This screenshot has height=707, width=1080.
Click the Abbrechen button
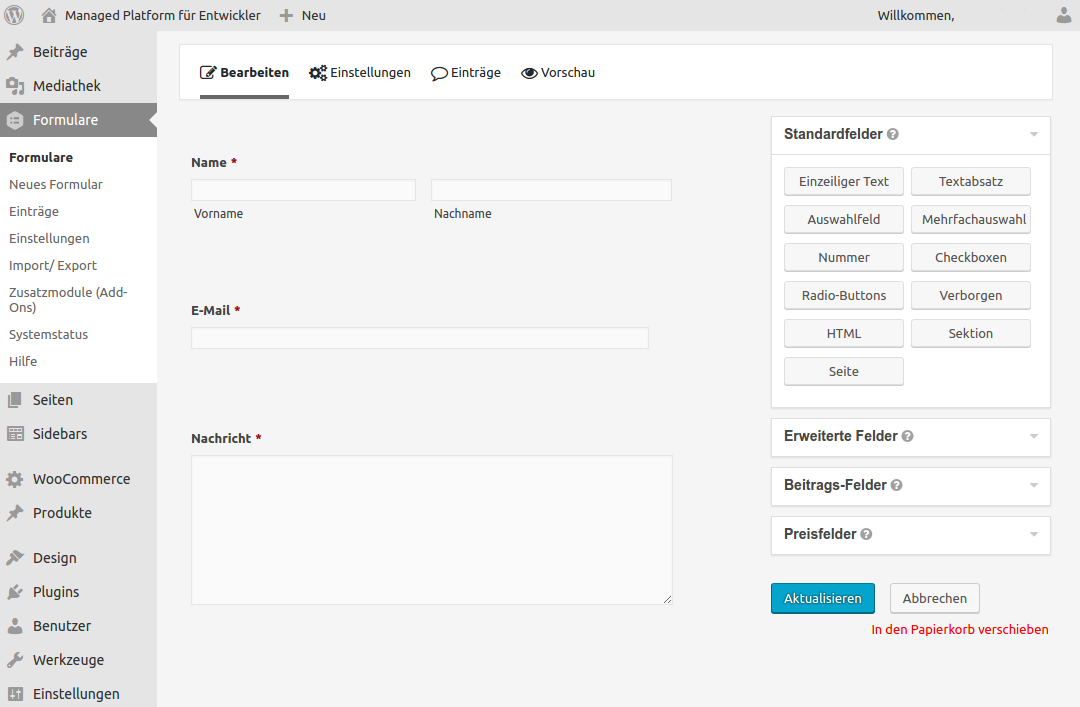click(x=935, y=598)
